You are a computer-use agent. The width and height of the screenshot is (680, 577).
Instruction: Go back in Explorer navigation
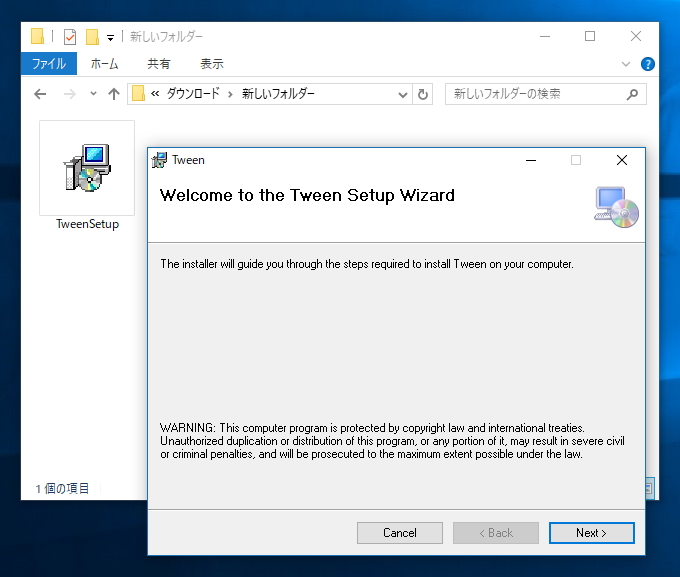(x=40, y=94)
